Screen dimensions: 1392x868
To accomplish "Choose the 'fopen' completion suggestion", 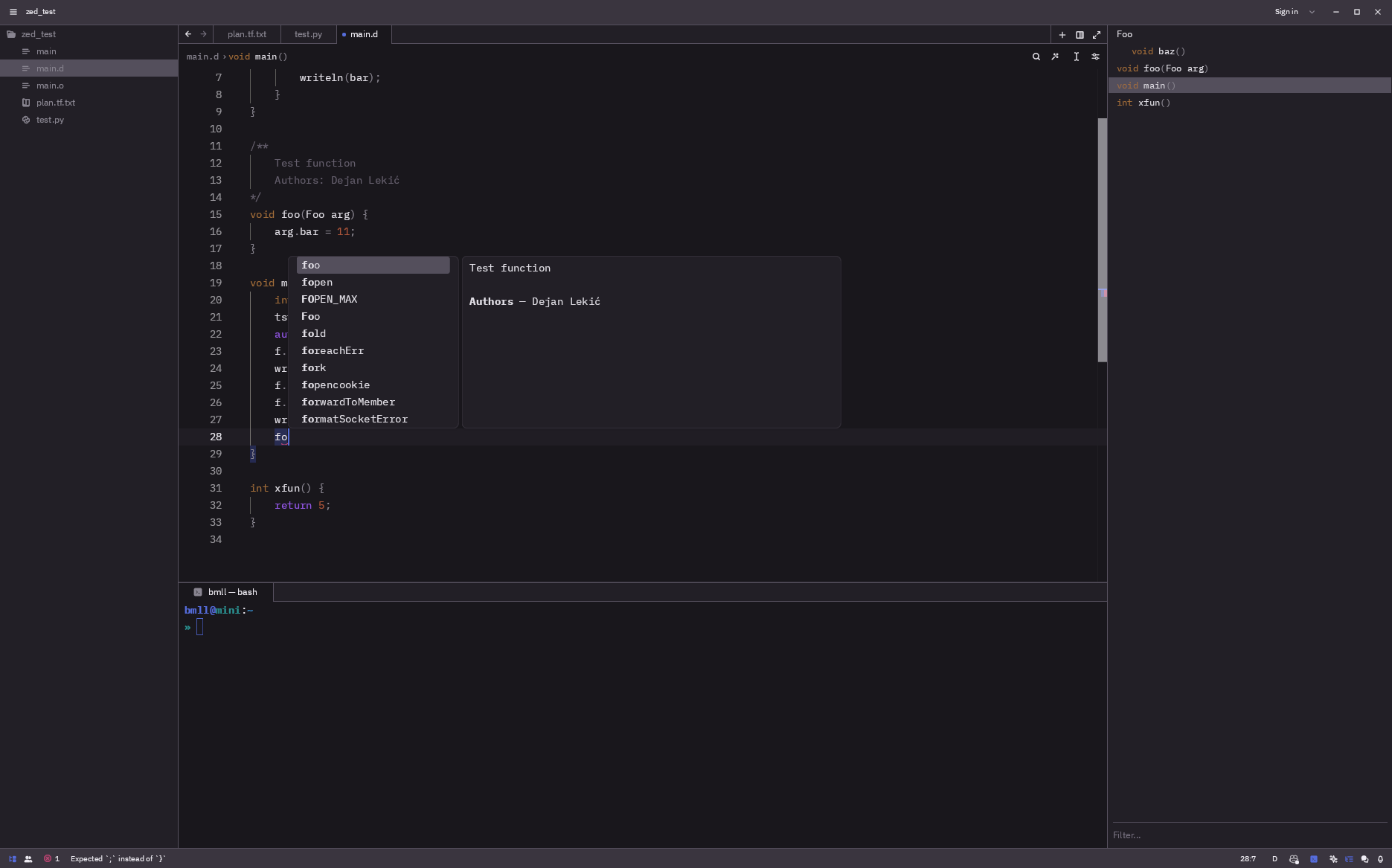I will [373, 283].
